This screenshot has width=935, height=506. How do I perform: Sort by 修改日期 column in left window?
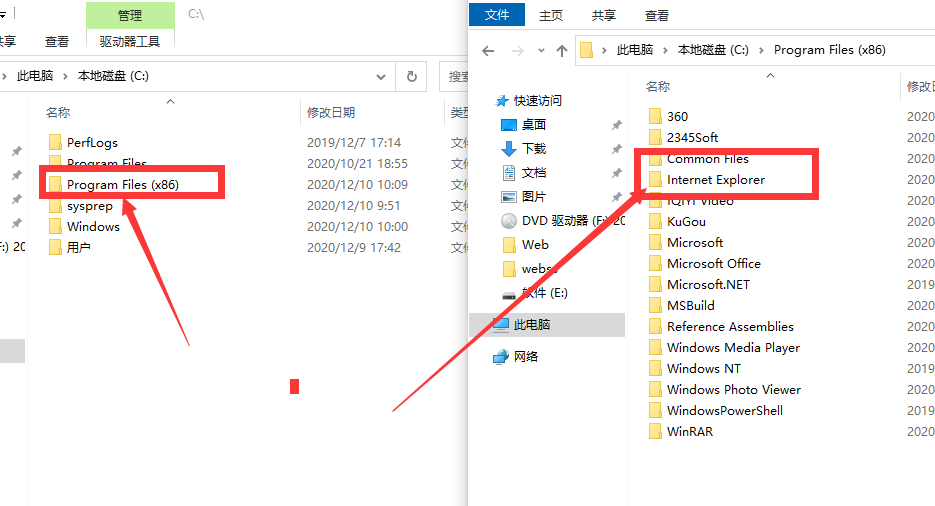tap(331, 112)
